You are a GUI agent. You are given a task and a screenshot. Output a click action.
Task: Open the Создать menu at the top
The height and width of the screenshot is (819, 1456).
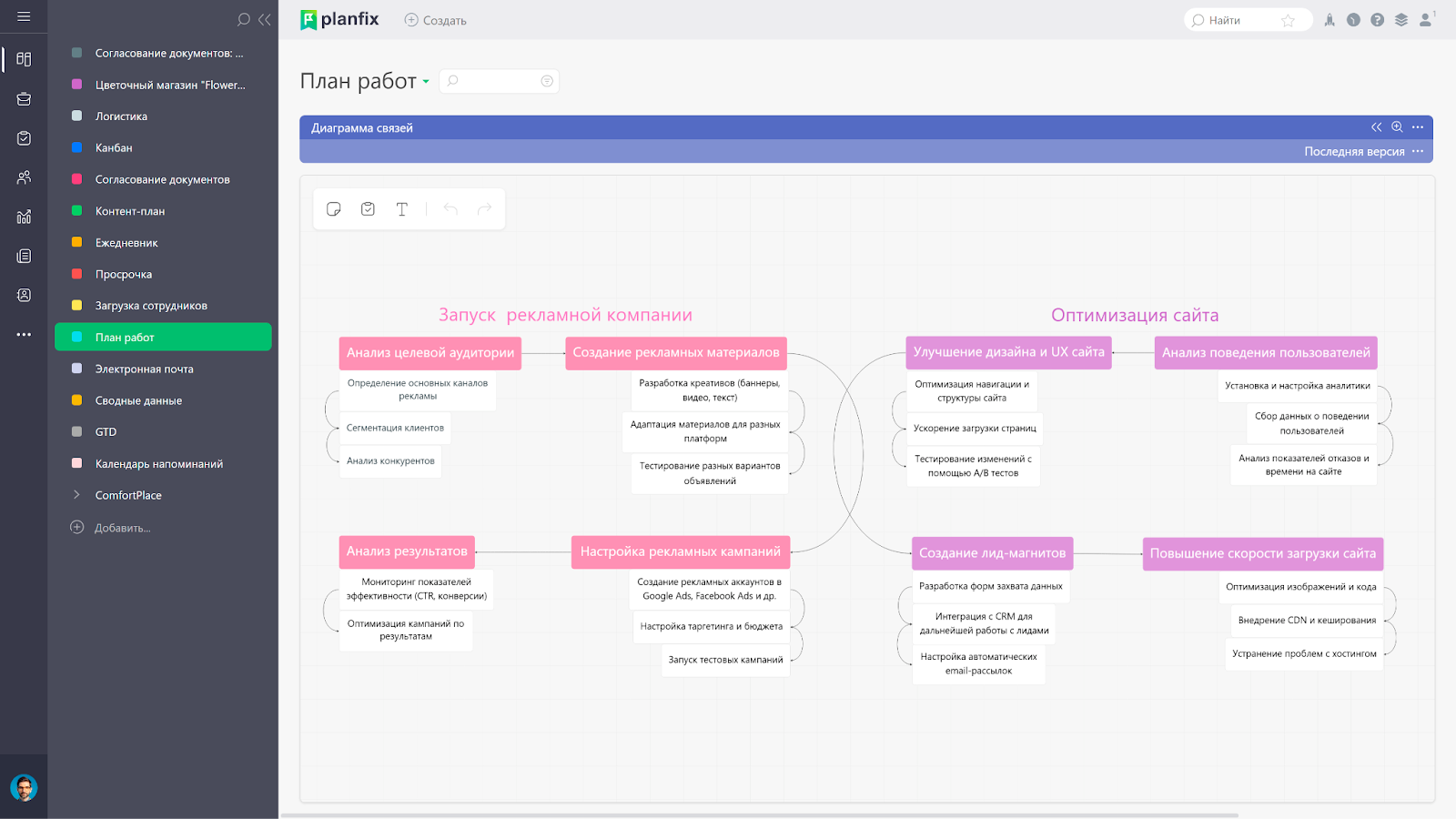[435, 19]
